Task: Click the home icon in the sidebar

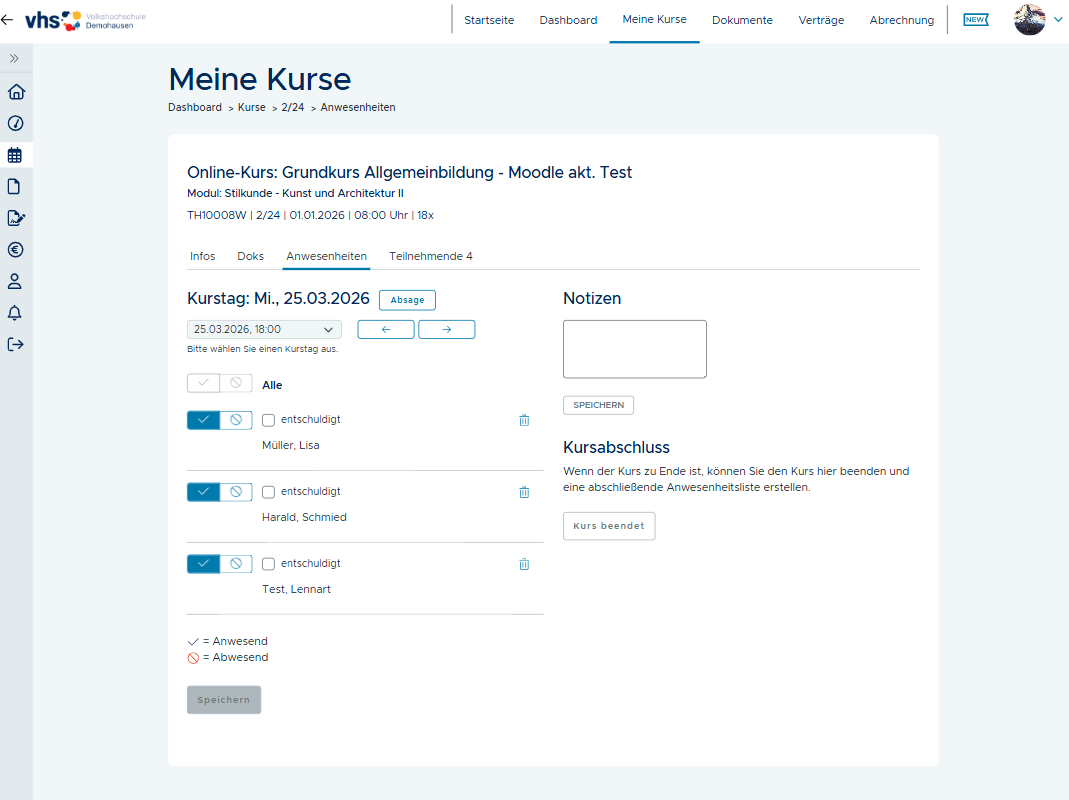Action: [x=15, y=92]
